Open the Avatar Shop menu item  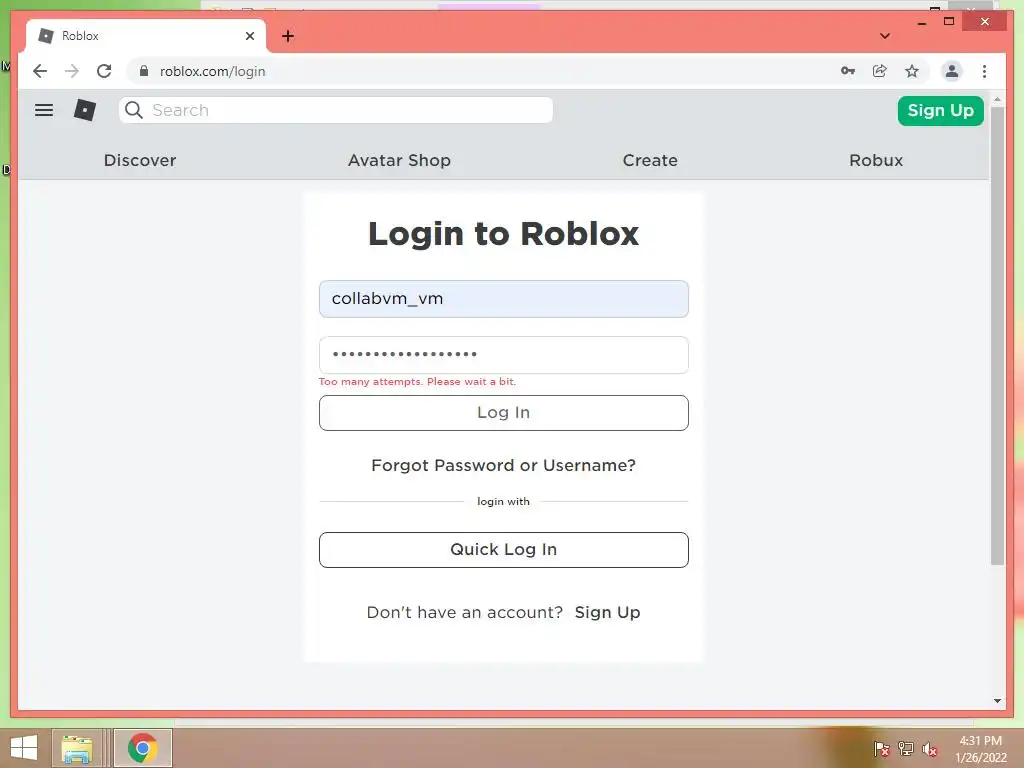tap(399, 160)
